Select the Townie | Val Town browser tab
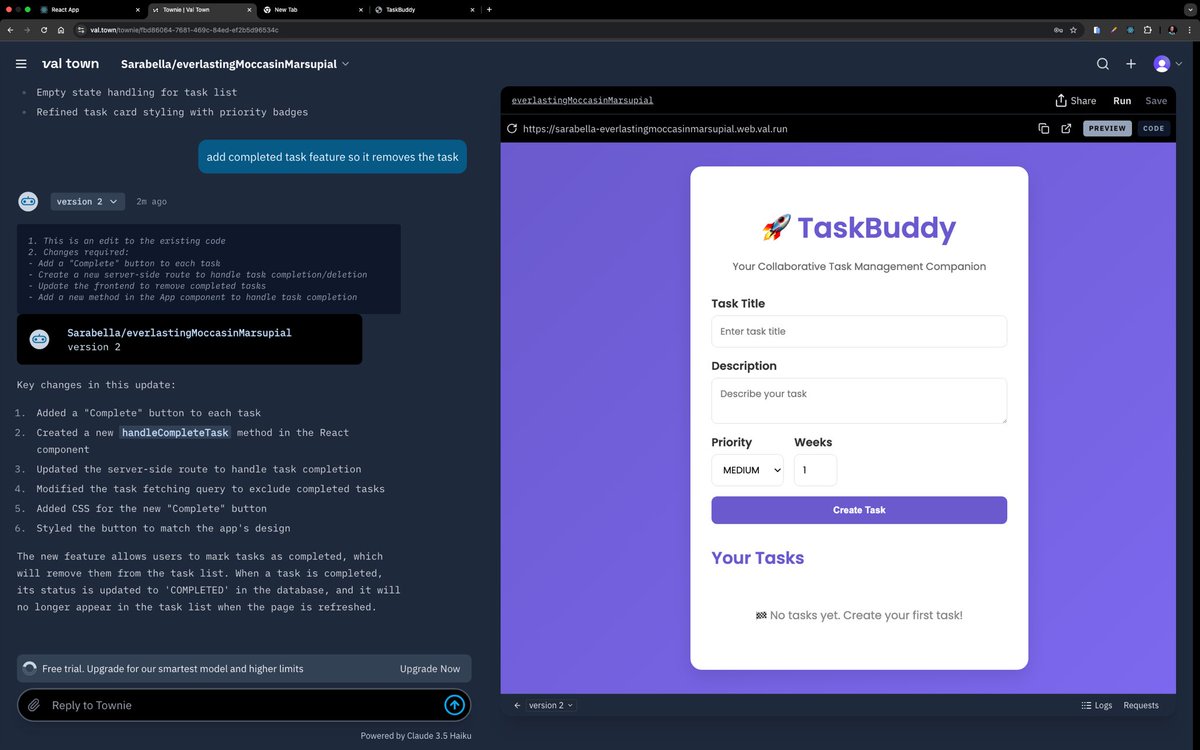Viewport: 1200px width, 750px height. point(201,9)
